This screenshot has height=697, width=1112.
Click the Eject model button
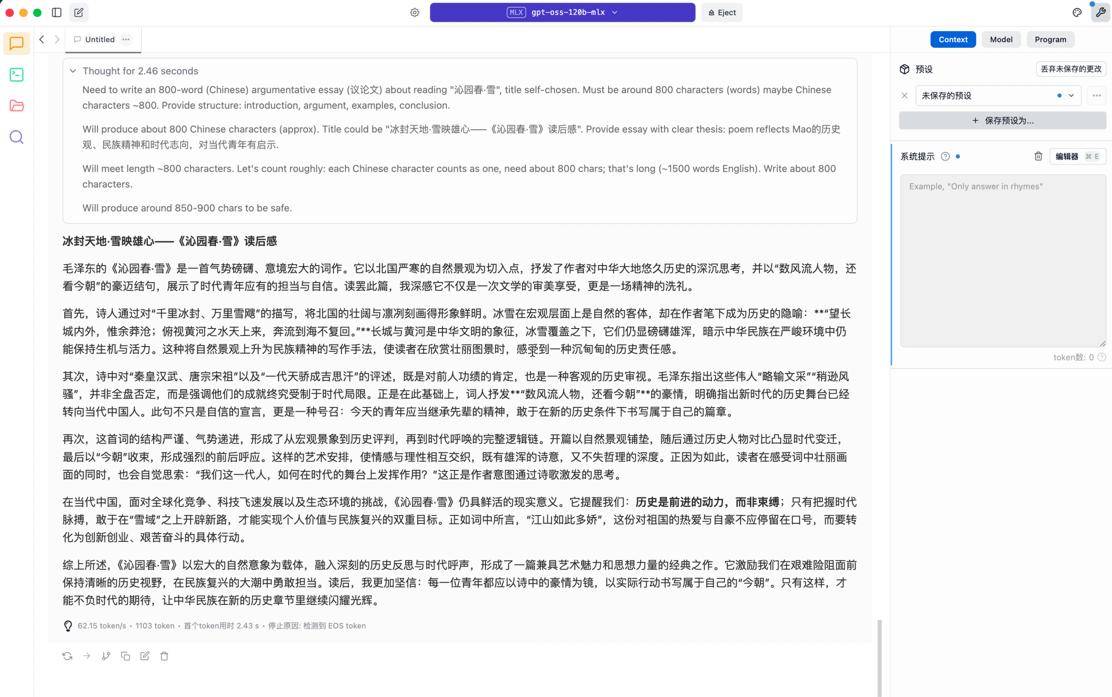[x=722, y=13]
